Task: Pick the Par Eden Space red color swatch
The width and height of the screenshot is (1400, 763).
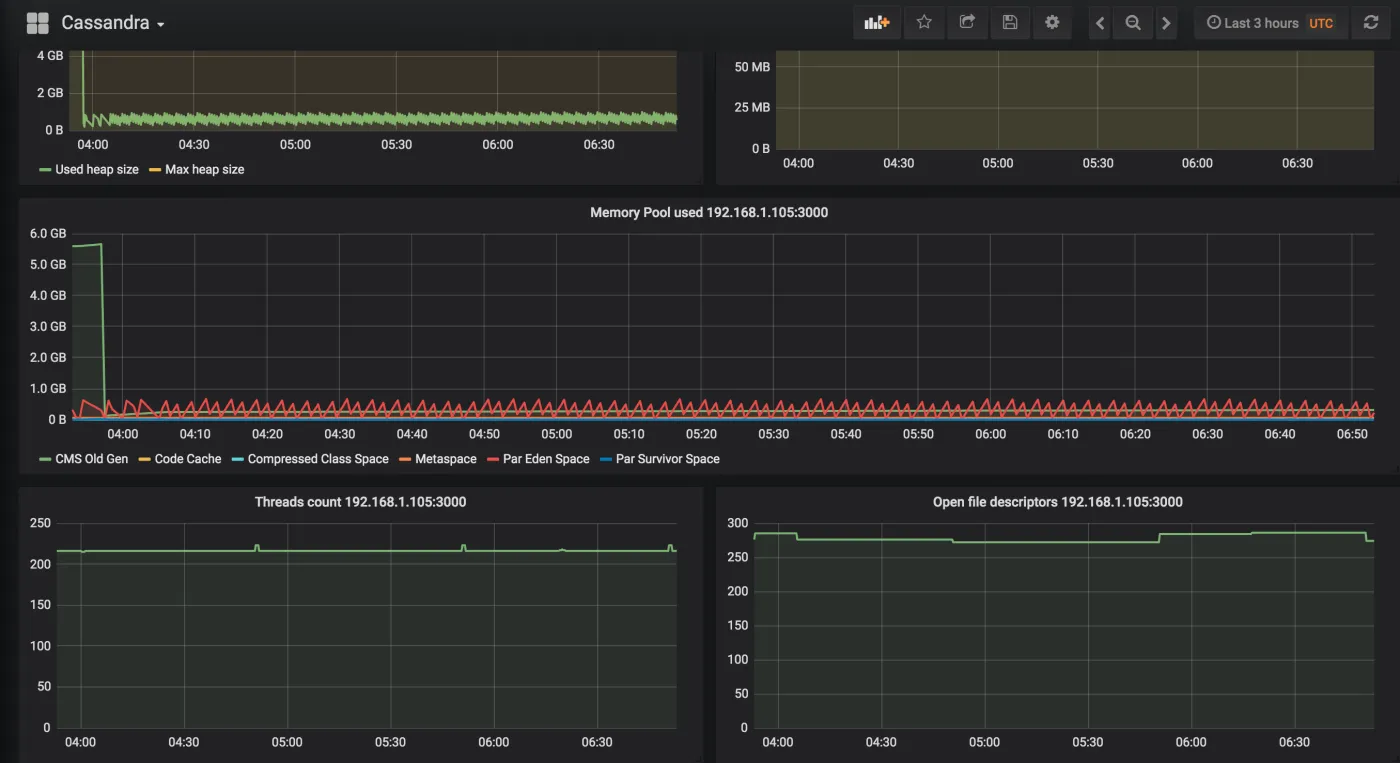Action: click(x=493, y=460)
